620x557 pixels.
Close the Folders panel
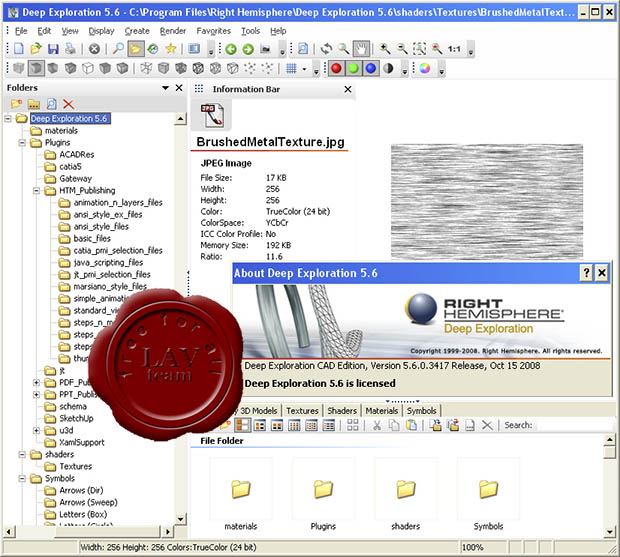tap(179, 88)
